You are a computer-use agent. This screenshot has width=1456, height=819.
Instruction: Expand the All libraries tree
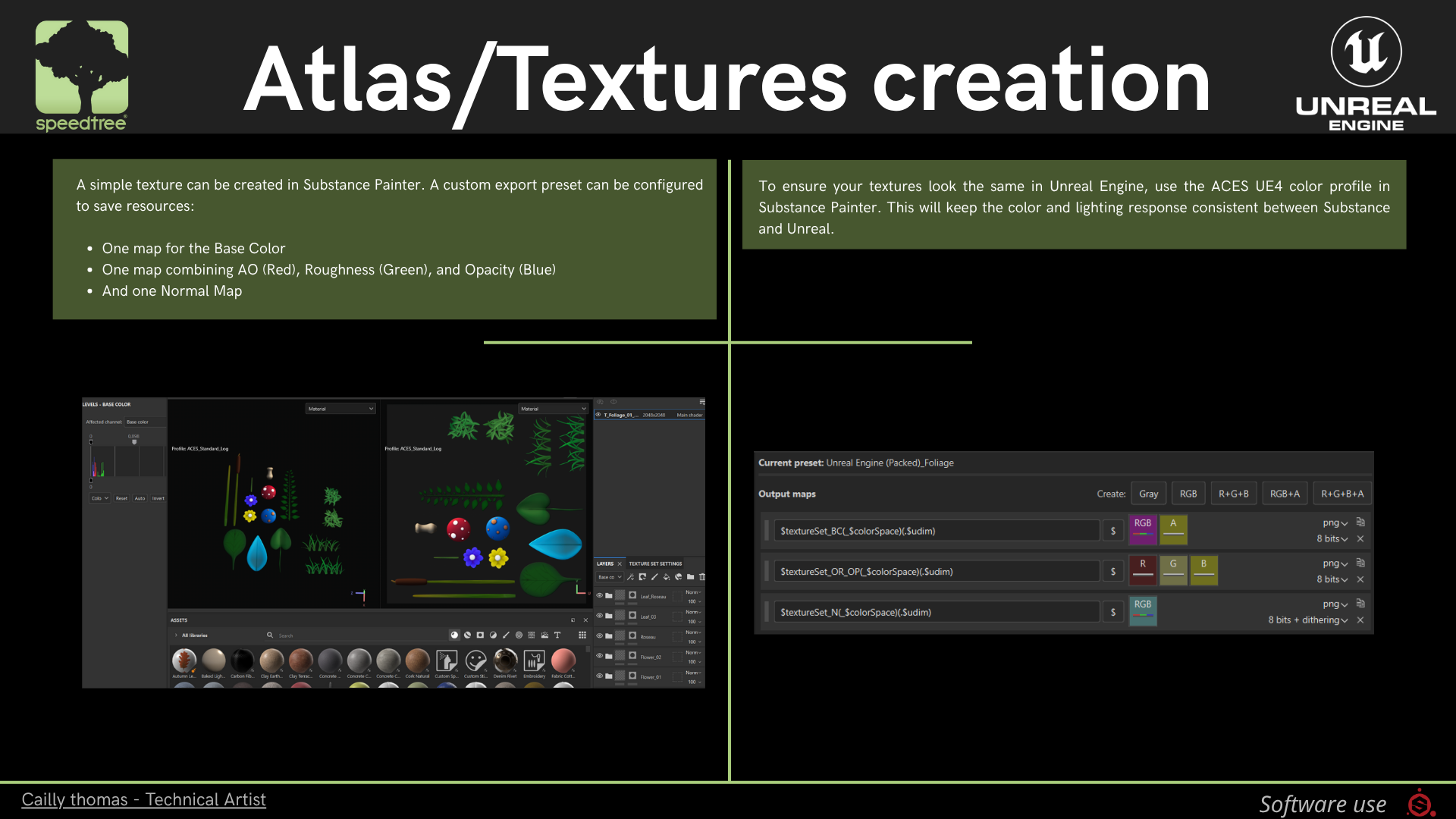tap(176, 635)
